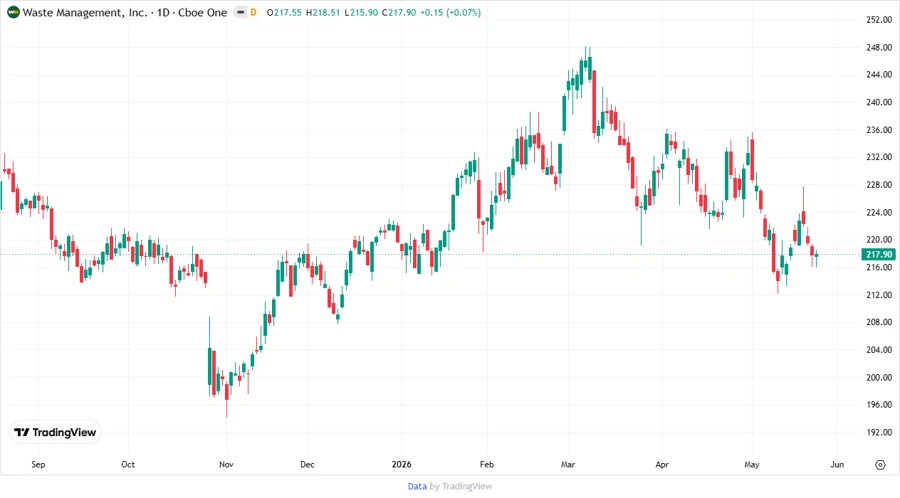Screen dimensions: 900x498
Task: Click the 204.00 price axis label
Action: pyautogui.click(x=879, y=349)
